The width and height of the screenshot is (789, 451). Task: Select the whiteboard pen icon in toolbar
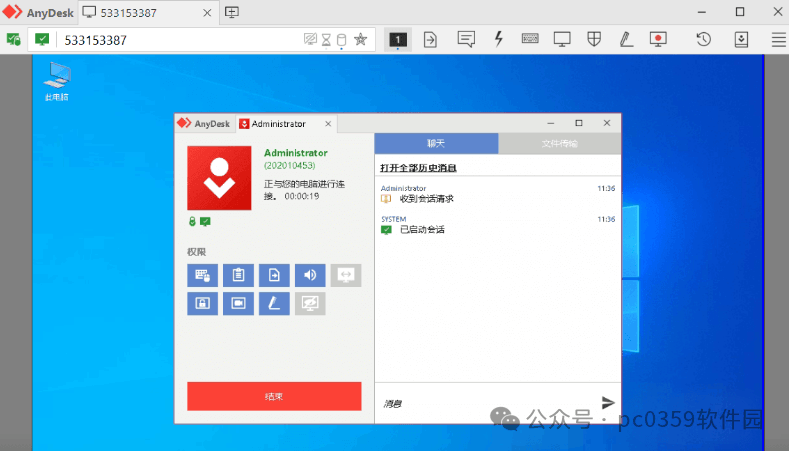tap(625, 40)
